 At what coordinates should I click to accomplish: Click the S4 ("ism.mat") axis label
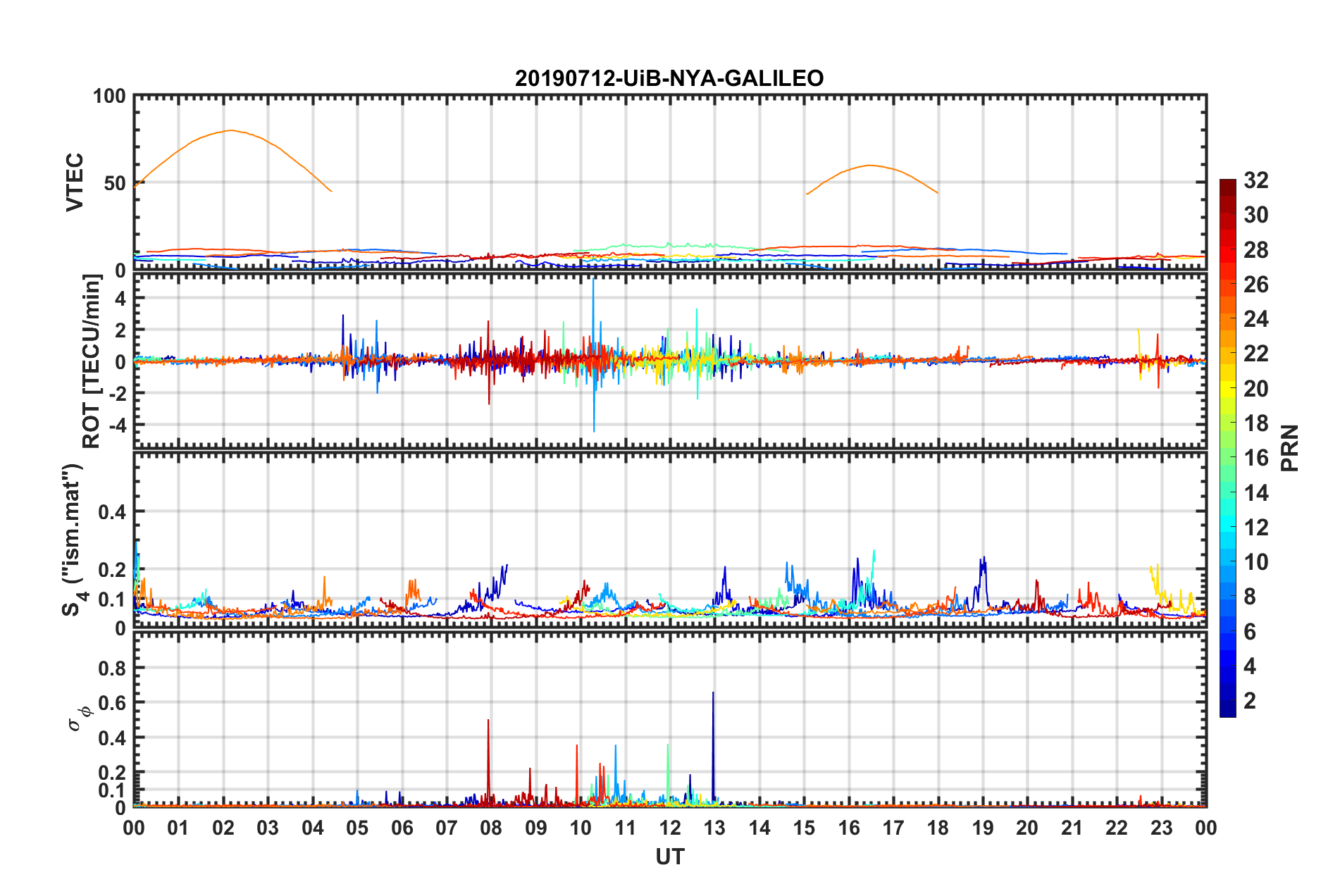(x=75, y=540)
